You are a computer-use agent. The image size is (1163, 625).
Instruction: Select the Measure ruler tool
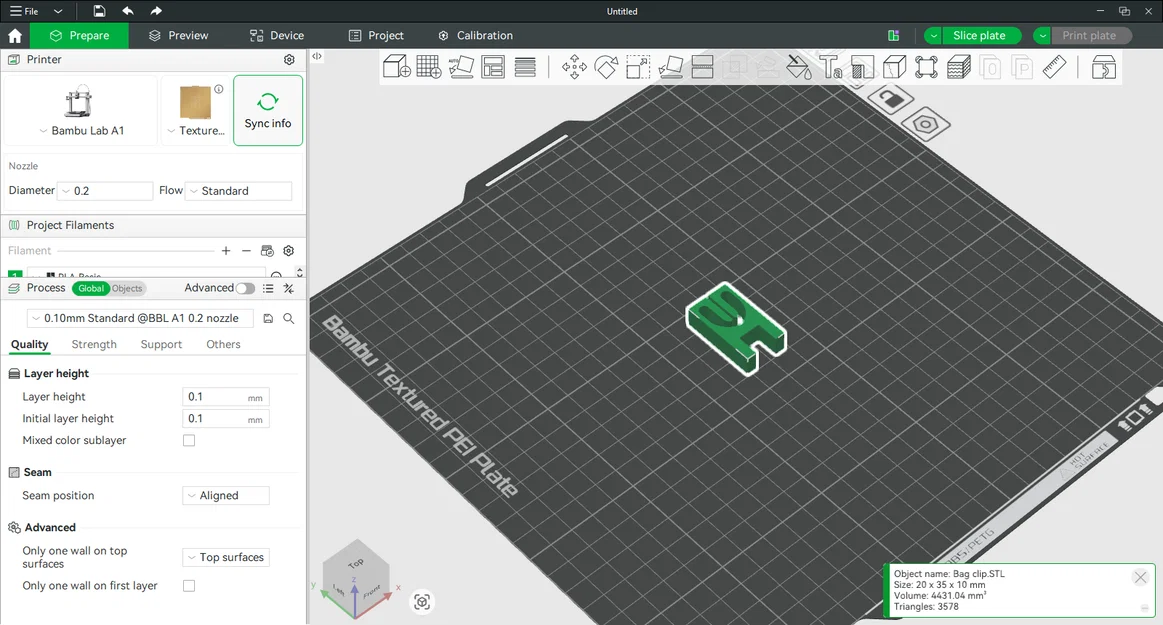(x=1054, y=67)
